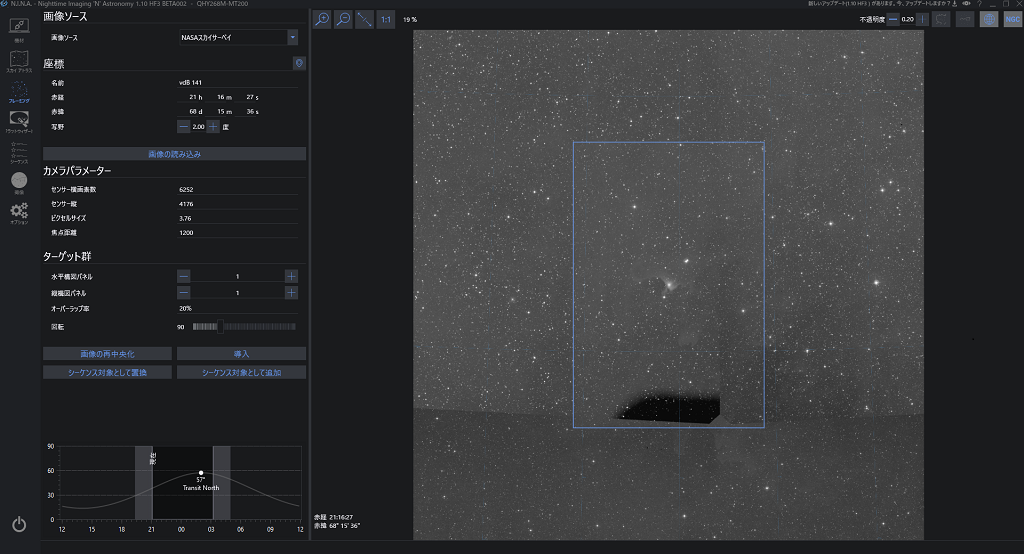Click Add as Sequence Target (シーケンス対象として追加)
Image resolution: width=1024 pixels, height=554 pixels.
(241, 372)
